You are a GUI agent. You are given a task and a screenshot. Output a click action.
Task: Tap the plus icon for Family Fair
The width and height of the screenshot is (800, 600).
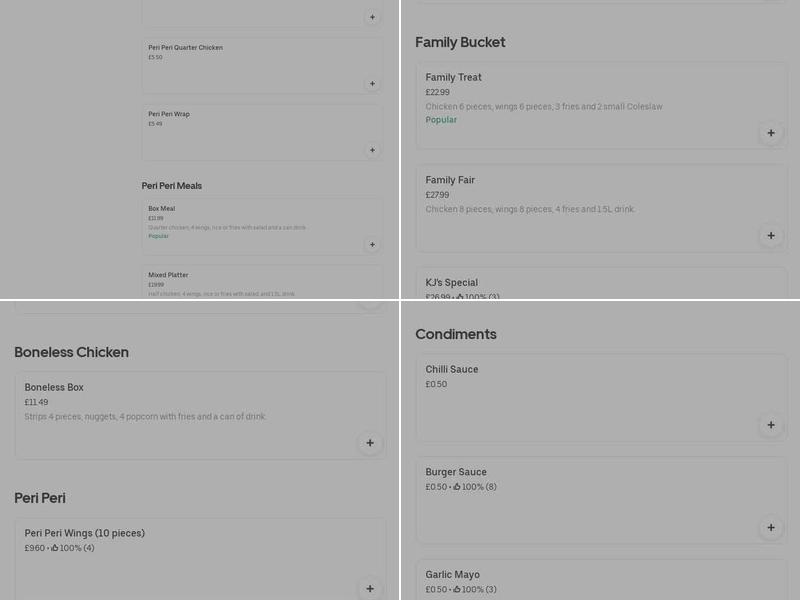pos(770,236)
